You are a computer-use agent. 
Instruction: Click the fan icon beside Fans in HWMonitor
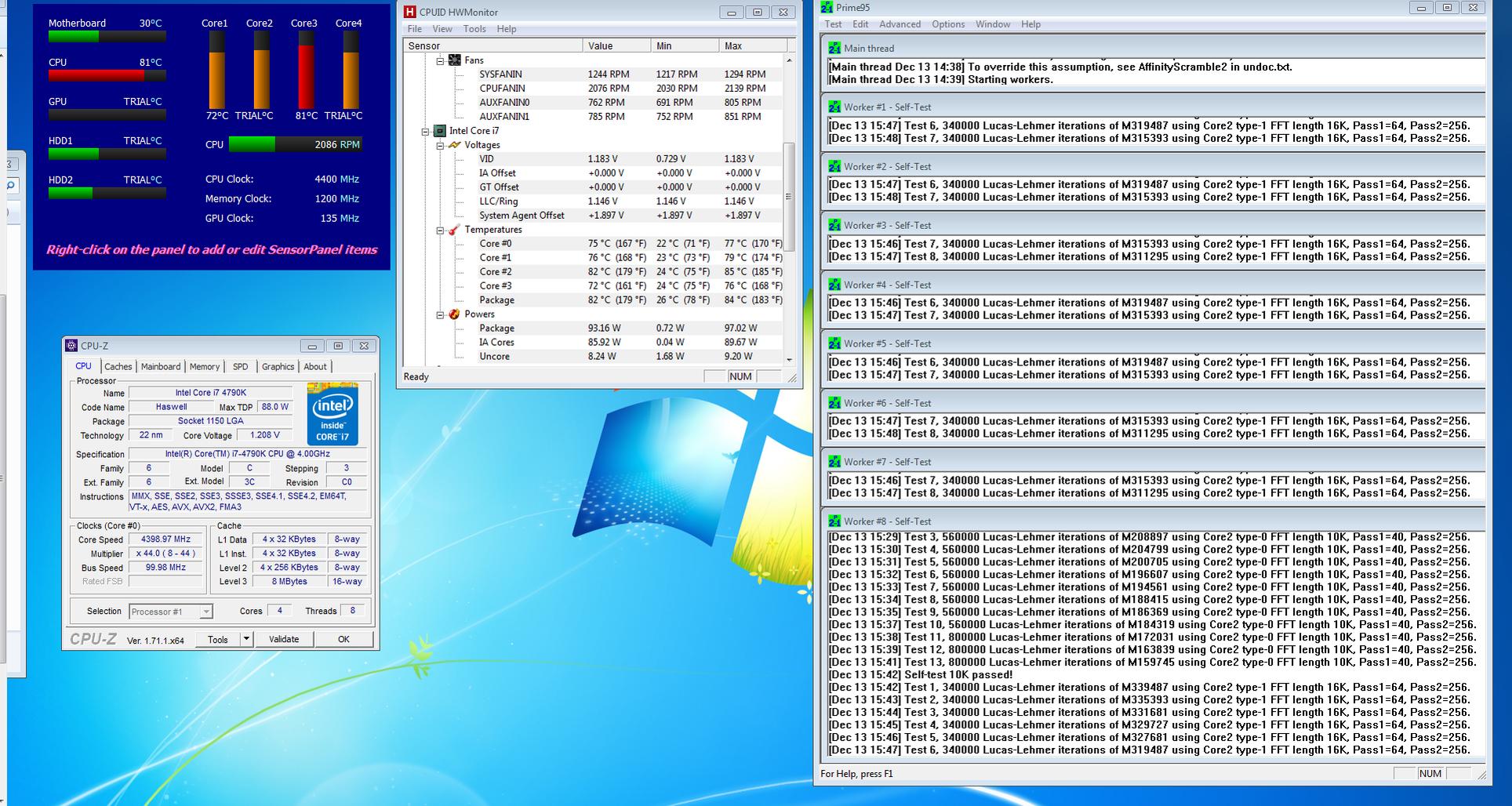pos(455,60)
